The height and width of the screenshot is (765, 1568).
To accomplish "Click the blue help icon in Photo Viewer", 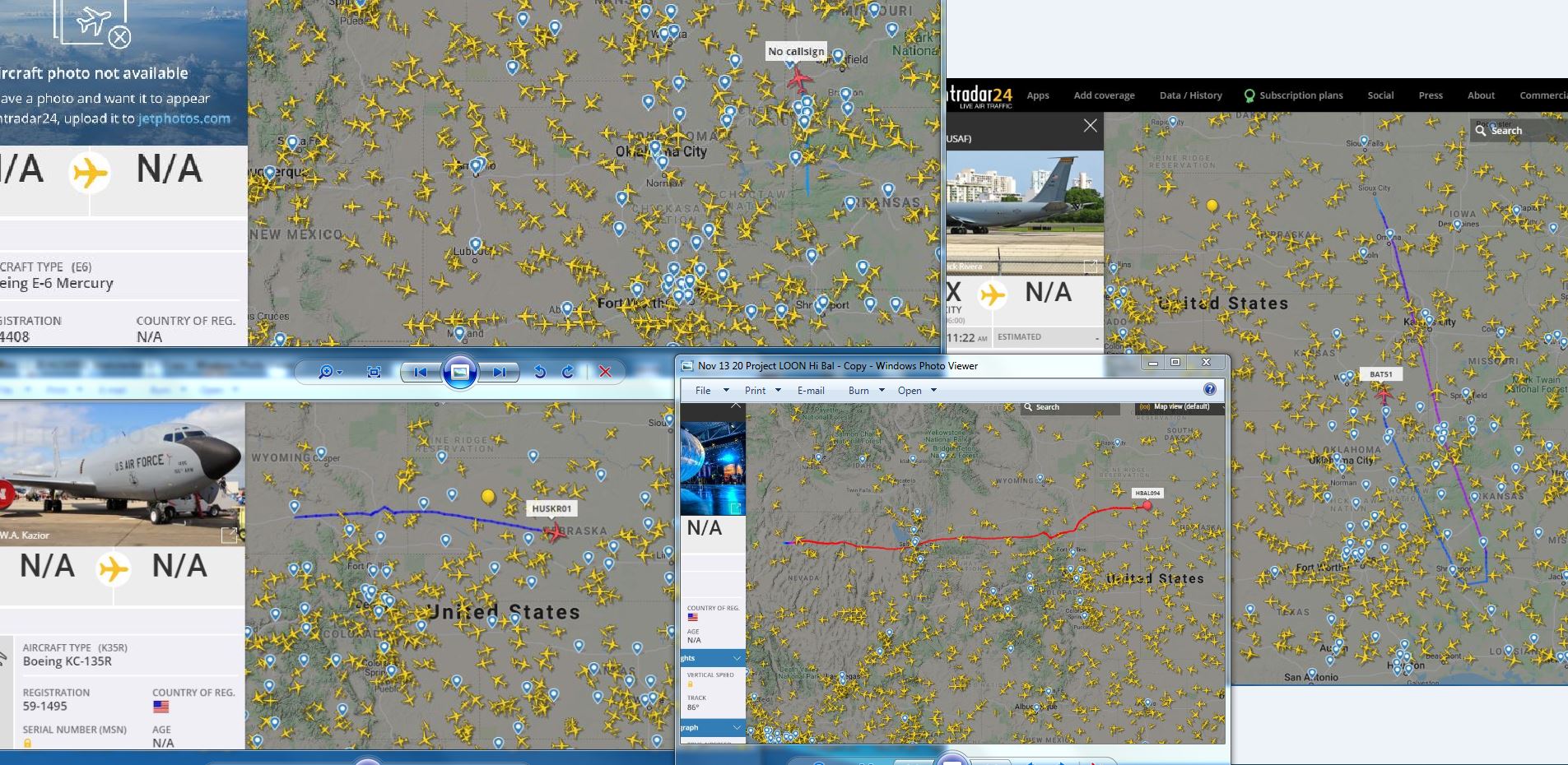I will [x=1210, y=389].
